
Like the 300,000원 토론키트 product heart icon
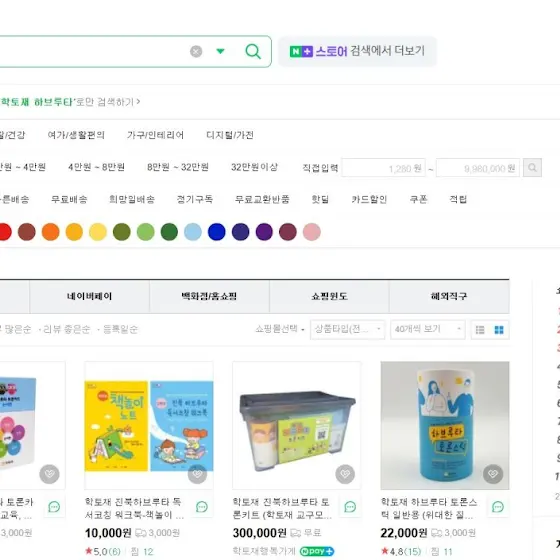coord(345,474)
